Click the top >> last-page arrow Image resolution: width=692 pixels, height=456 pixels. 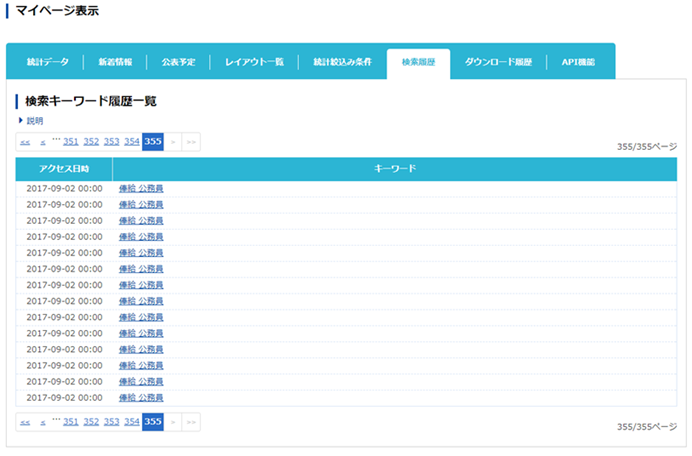tap(191, 142)
